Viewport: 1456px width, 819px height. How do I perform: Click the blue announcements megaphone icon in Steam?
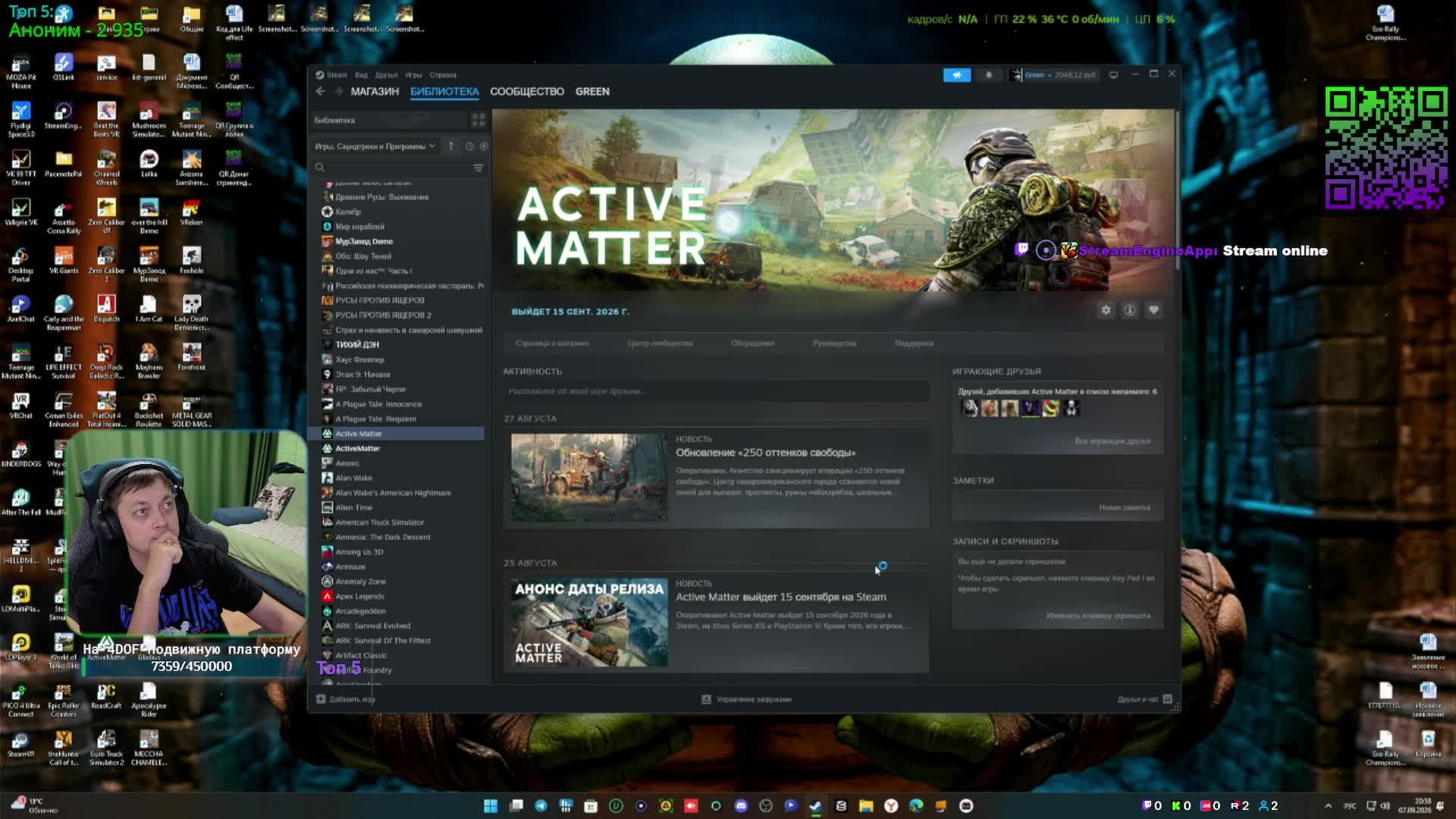tap(957, 75)
